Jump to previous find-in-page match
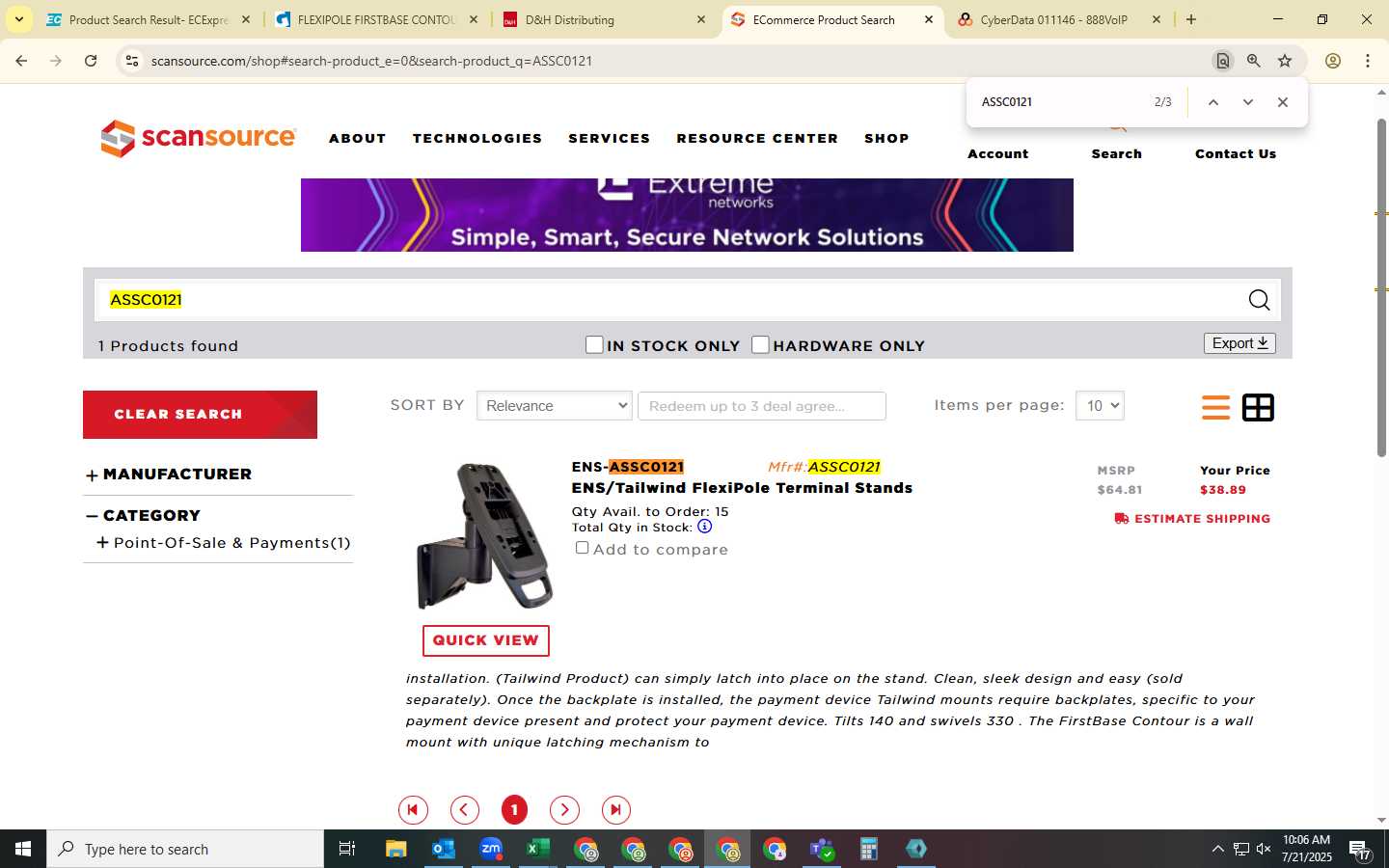 1213,102
